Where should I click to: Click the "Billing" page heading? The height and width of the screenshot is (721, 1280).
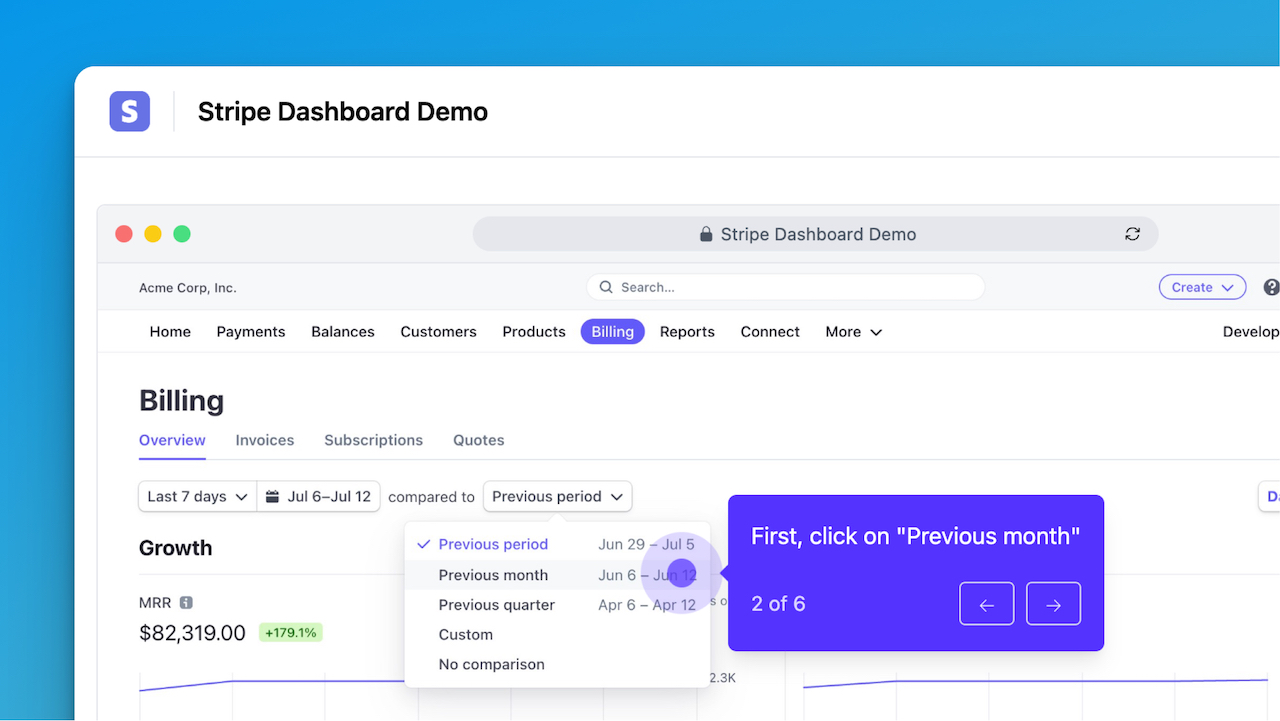point(181,401)
